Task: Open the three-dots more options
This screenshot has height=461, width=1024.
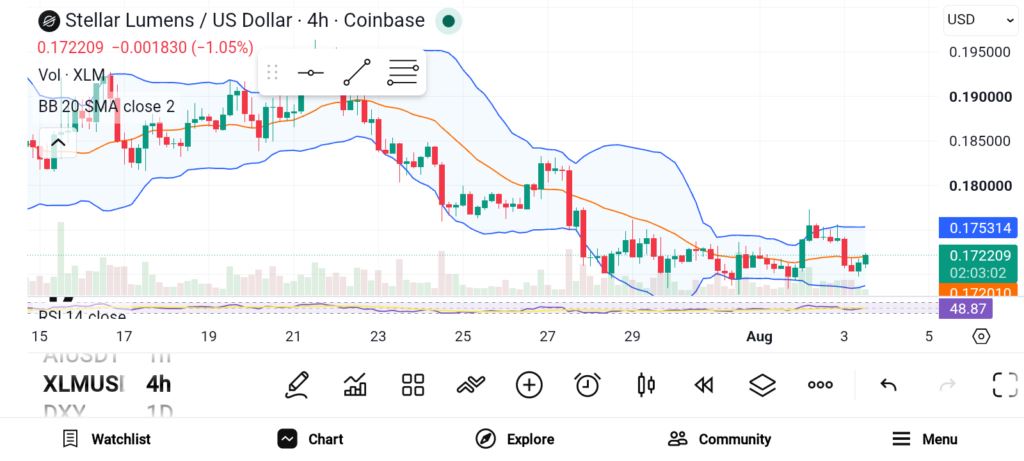Action: pos(820,385)
